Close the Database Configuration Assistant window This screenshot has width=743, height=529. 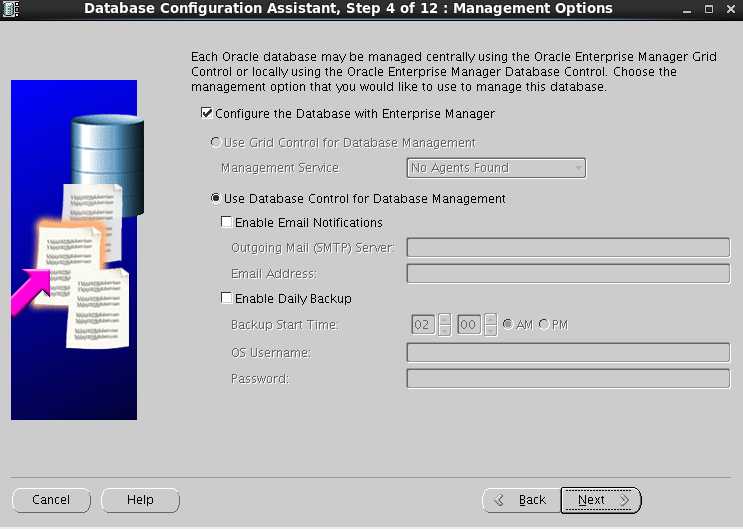[731, 9]
